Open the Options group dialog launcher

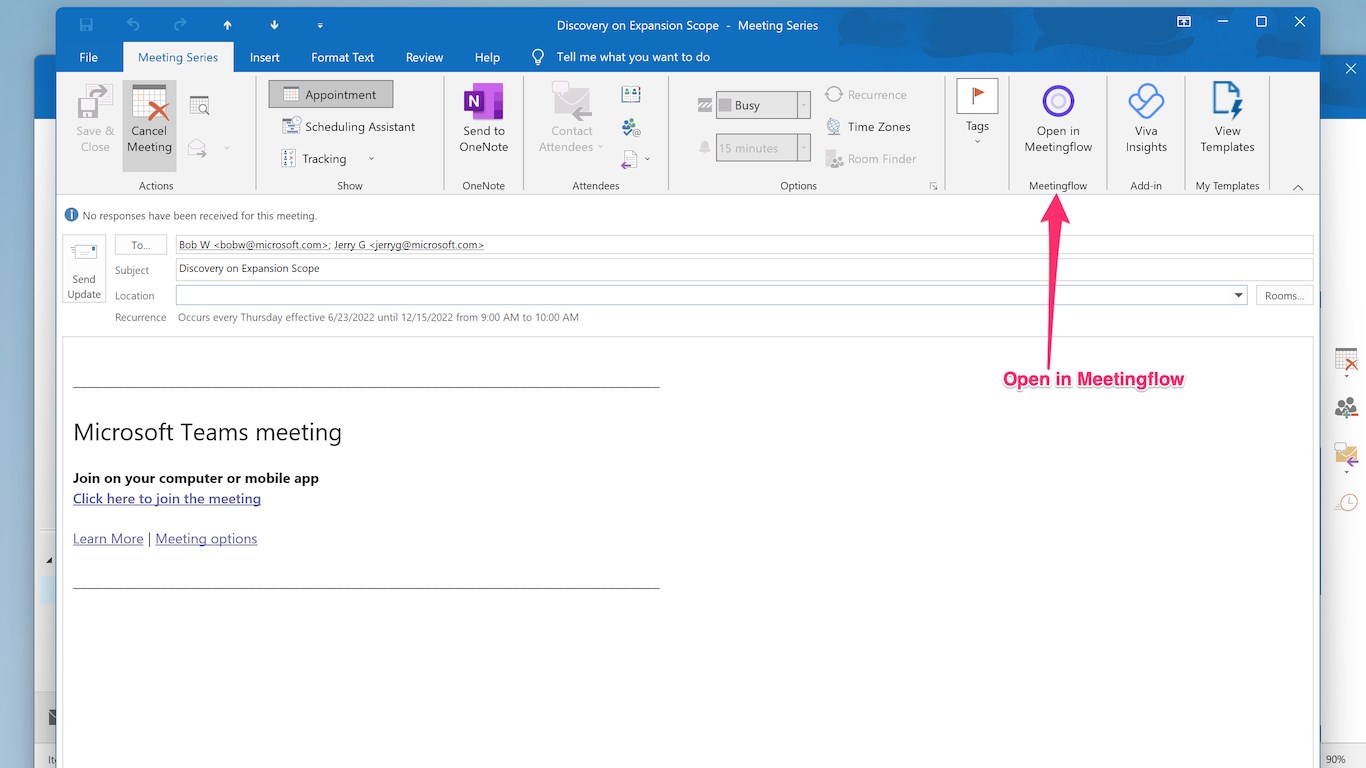pyautogui.click(x=933, y=186)
